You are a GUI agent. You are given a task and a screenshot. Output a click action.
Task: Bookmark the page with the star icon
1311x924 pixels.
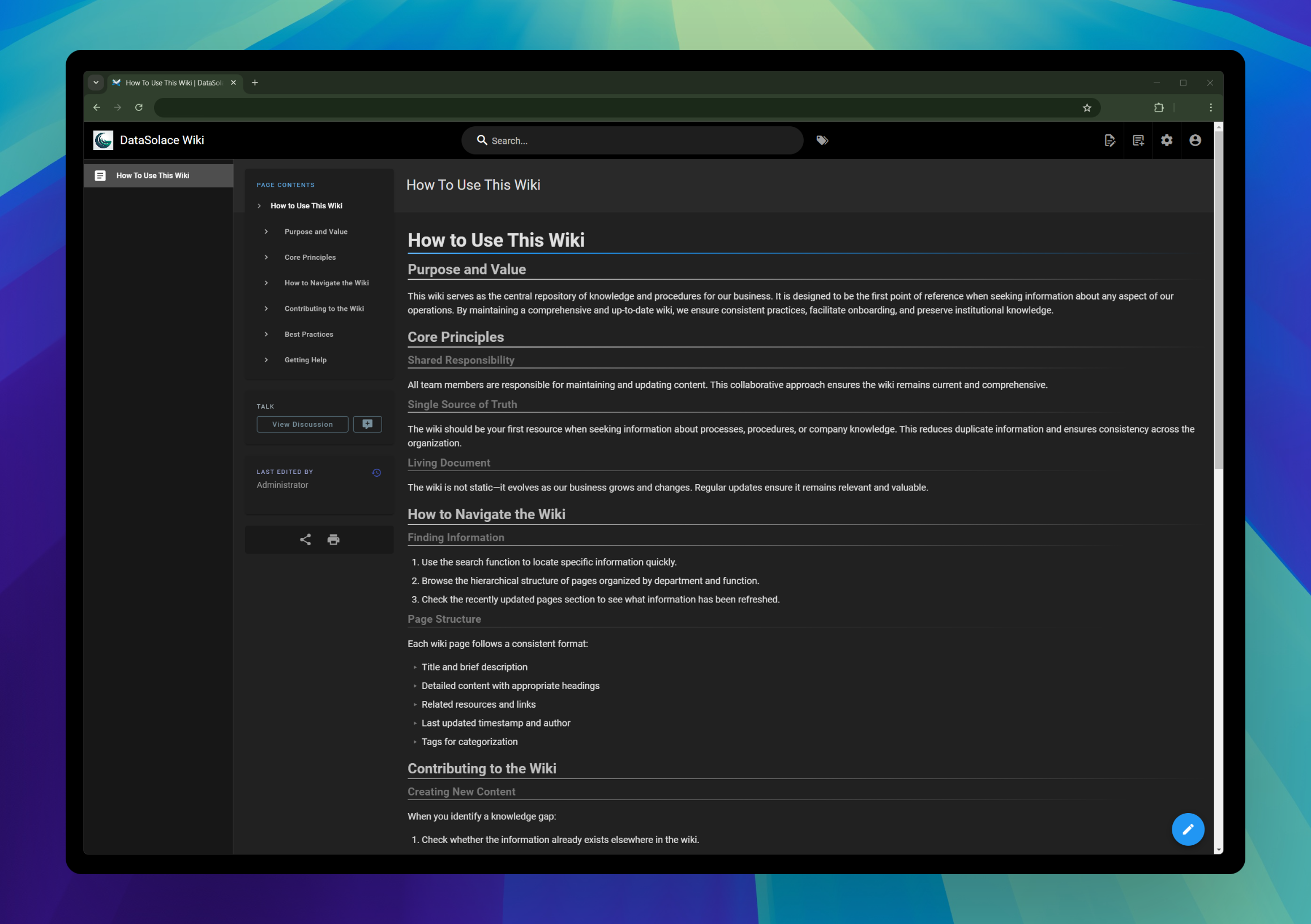point(1087,108)
